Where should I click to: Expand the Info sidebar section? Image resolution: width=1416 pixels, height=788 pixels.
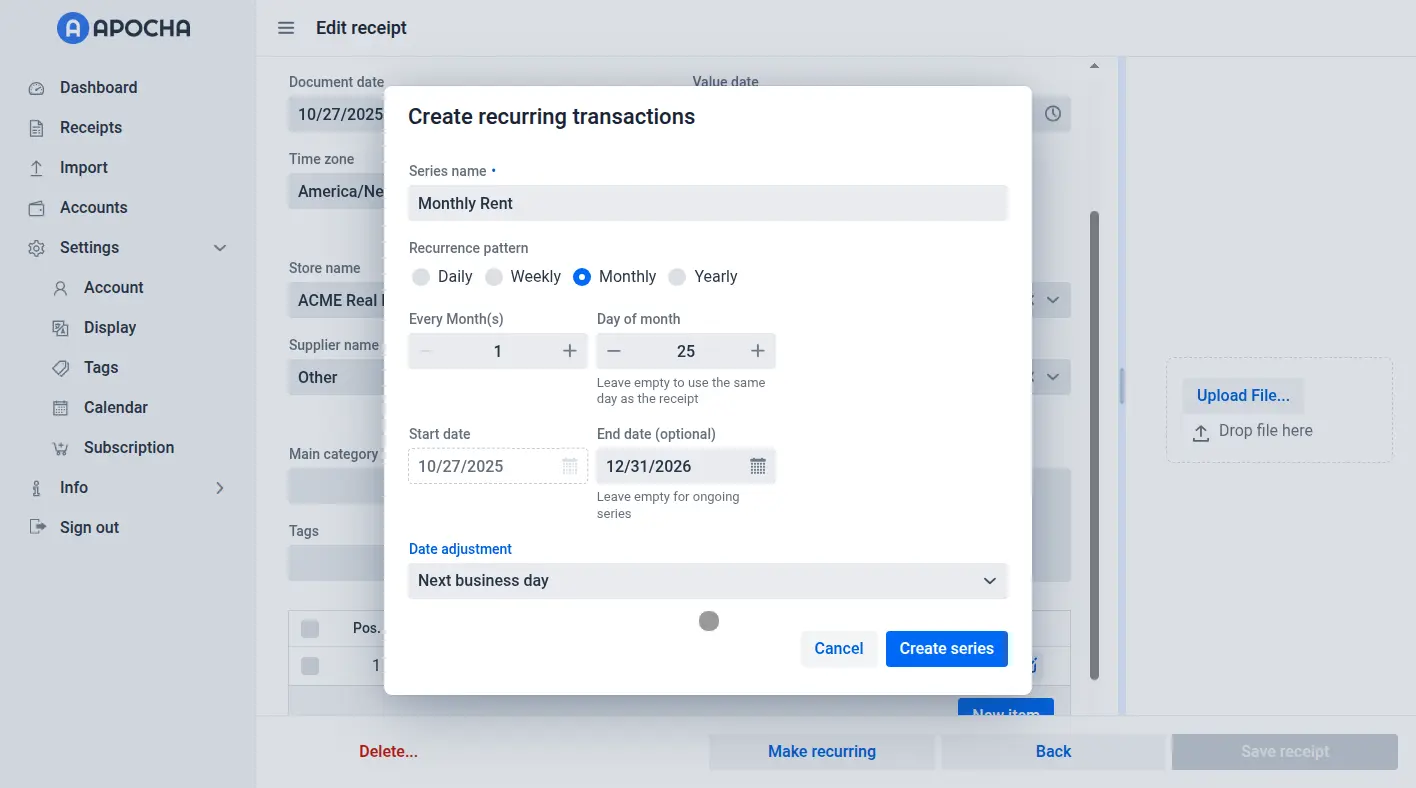pyautogui.click(x=220, y=488)
